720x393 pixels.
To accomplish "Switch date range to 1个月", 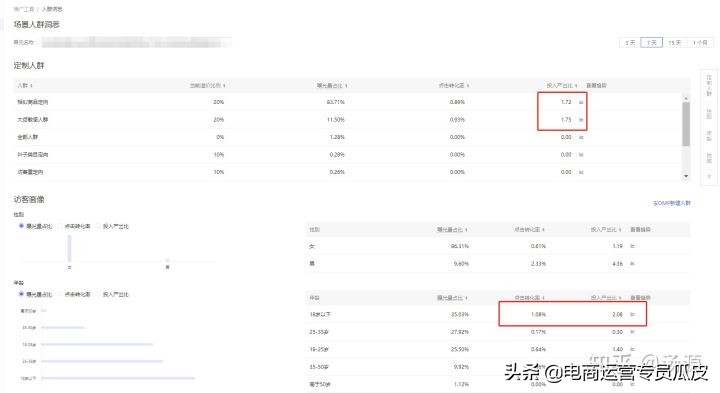I will tap(700, 42).
